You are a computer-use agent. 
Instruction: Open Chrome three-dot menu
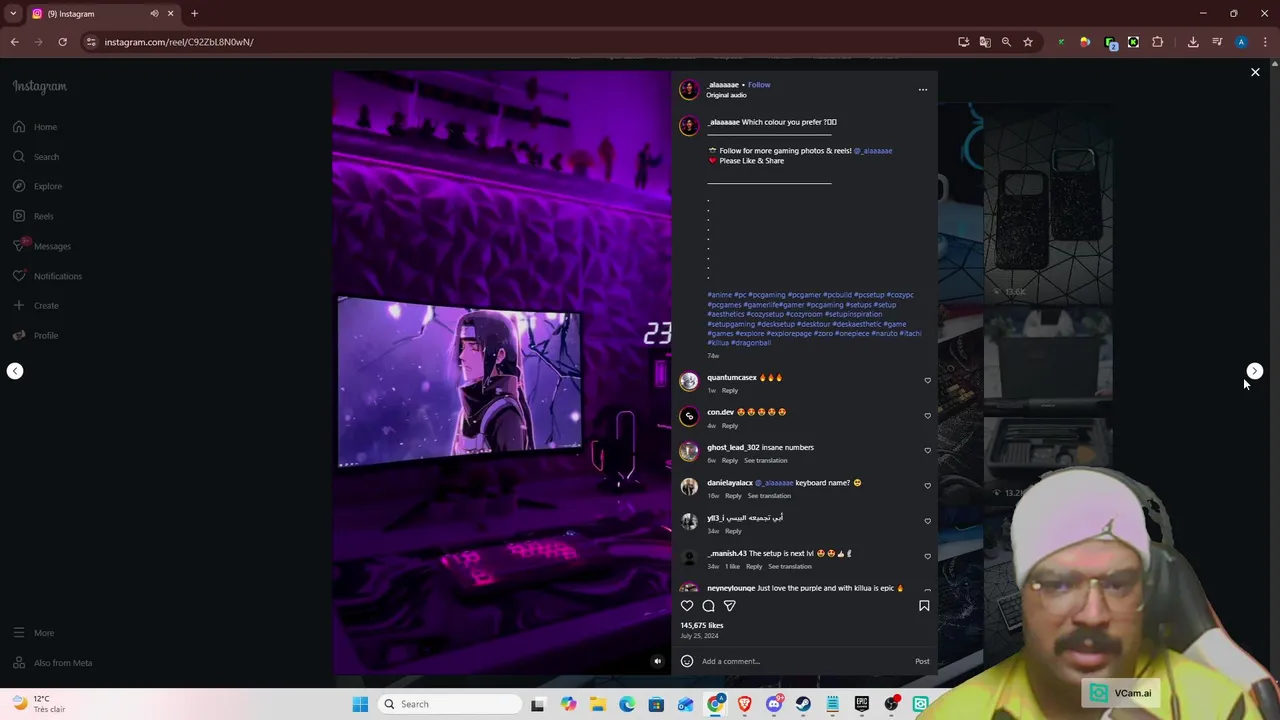pos(1265,42)
